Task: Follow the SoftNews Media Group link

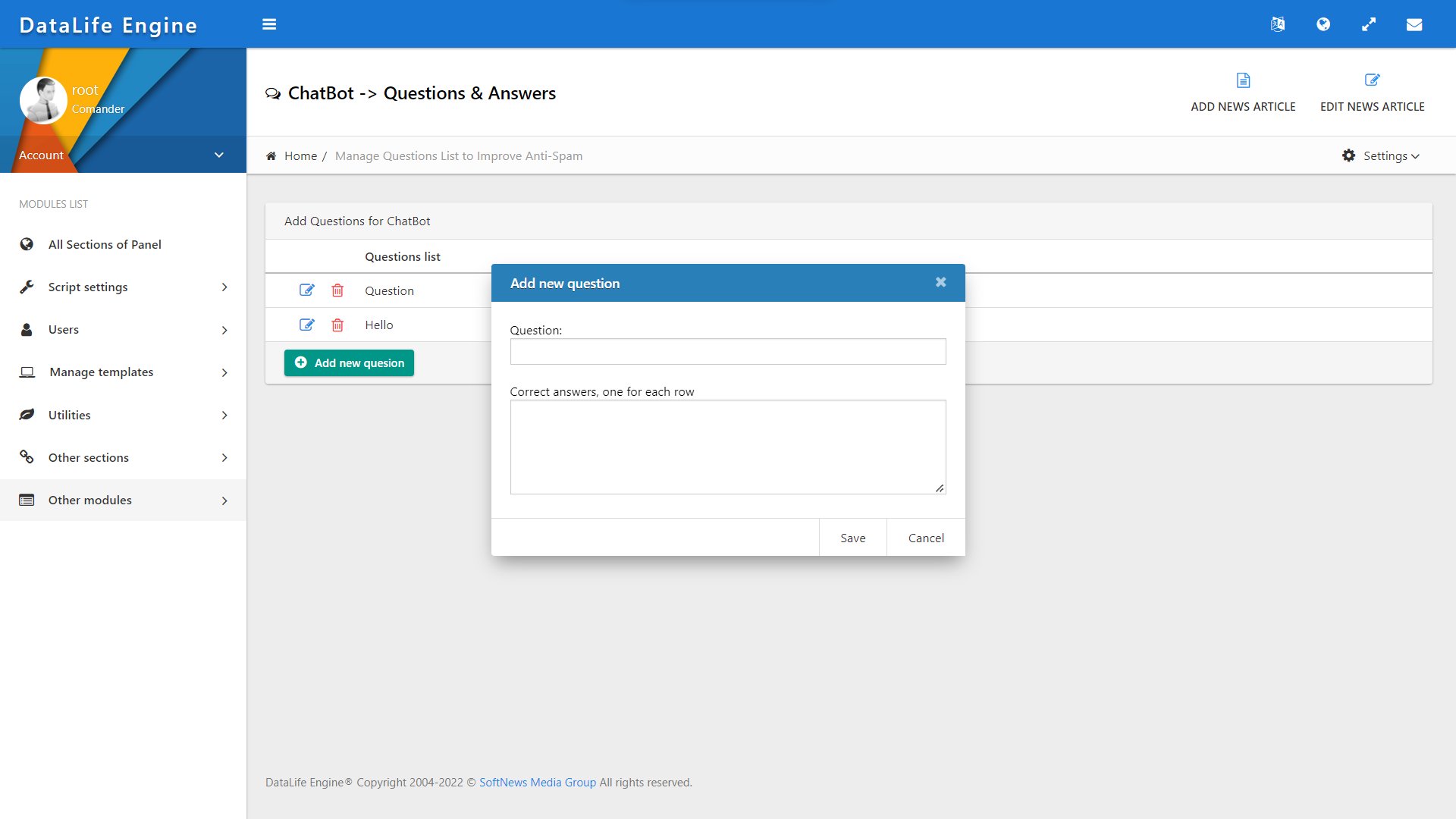Action: pos(537,782)
